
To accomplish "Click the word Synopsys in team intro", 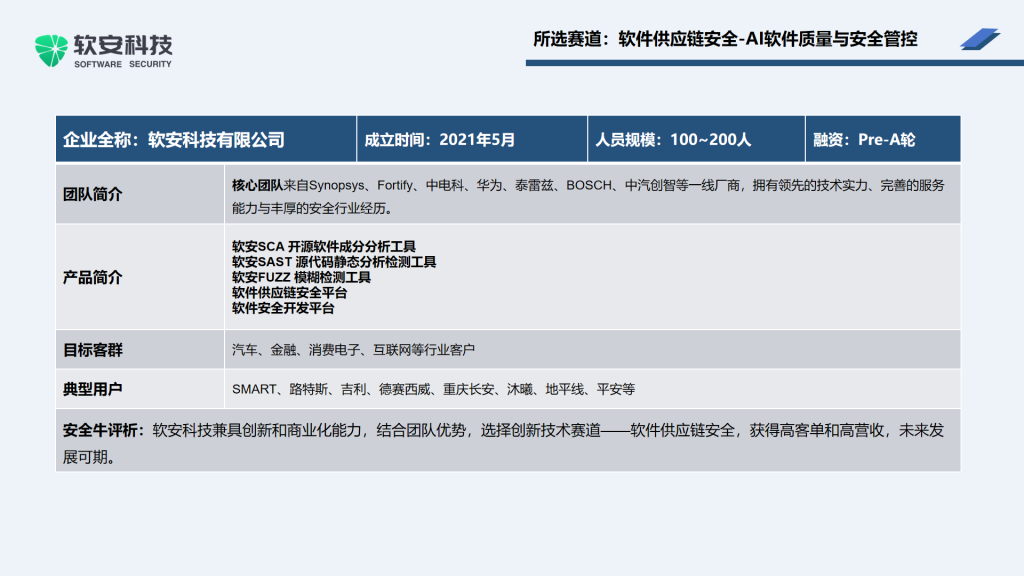I will [x=336, y=185].
